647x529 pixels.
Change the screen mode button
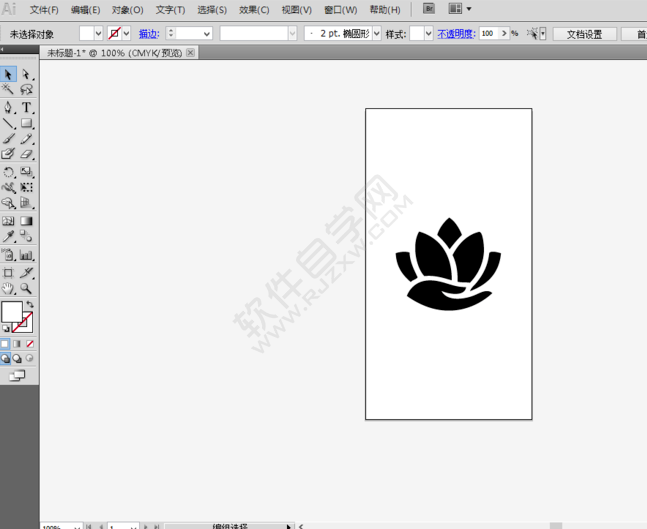tap(17, 375)
